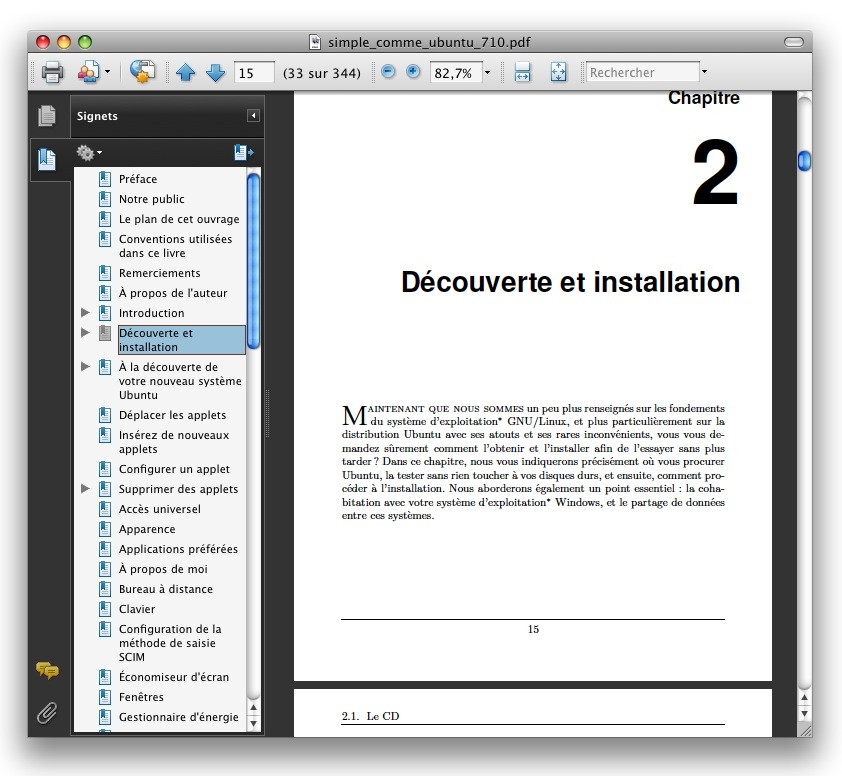Screen dimensions: 842x776
Task: Select the Clavier bookmark
Action: point(136,609)
